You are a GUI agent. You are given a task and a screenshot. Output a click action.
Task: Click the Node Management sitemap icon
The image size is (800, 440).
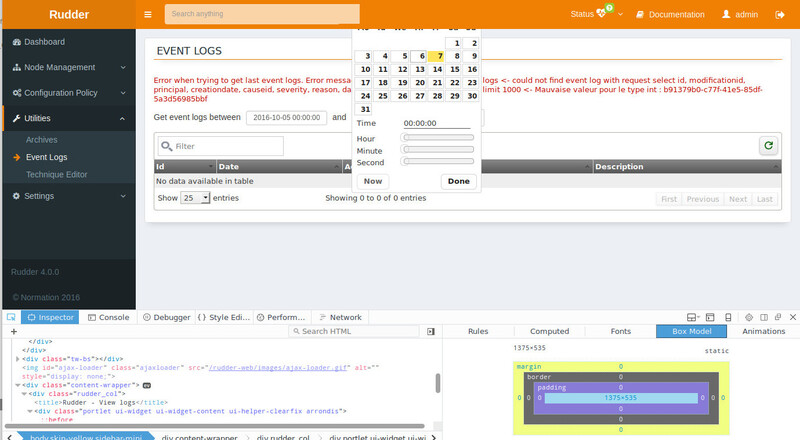coord(17,67)
